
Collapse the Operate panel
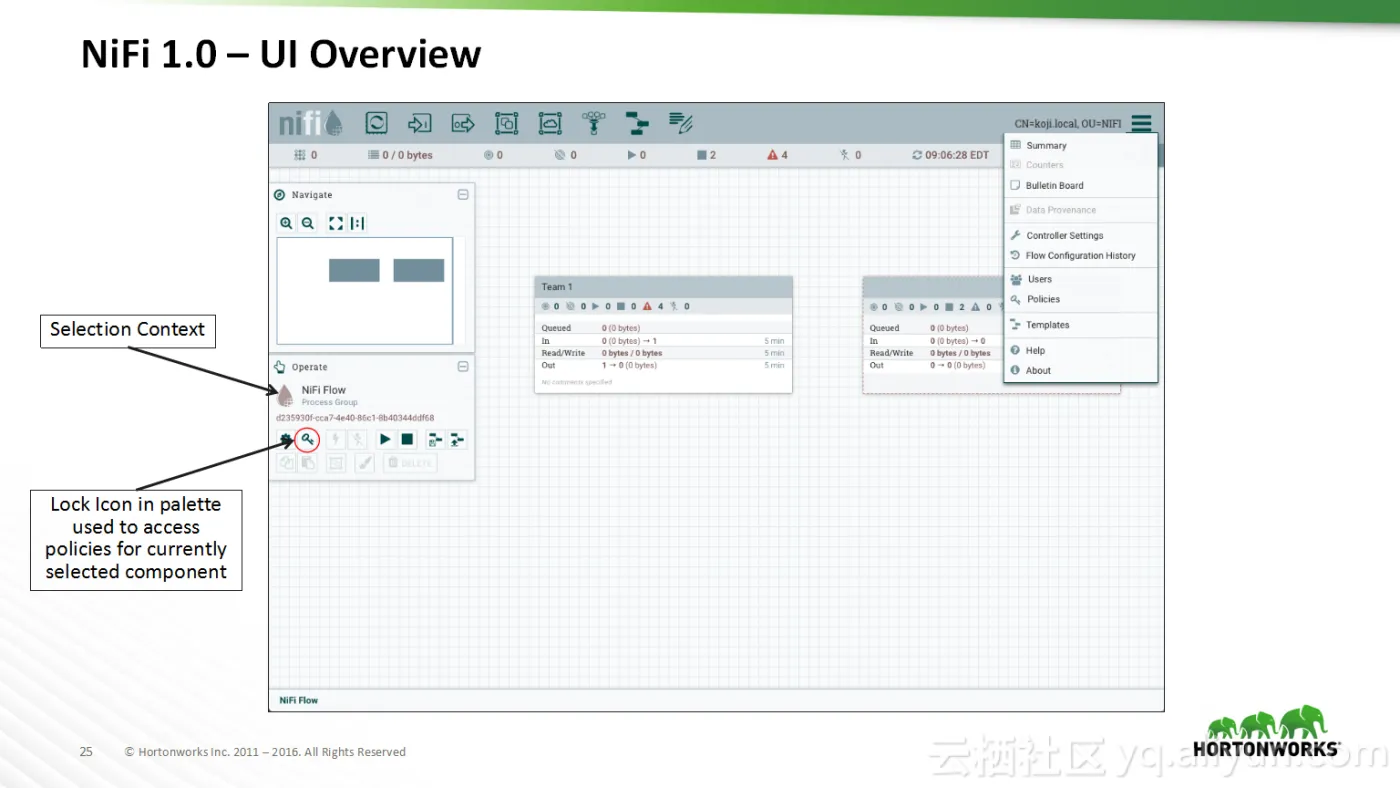463,367
